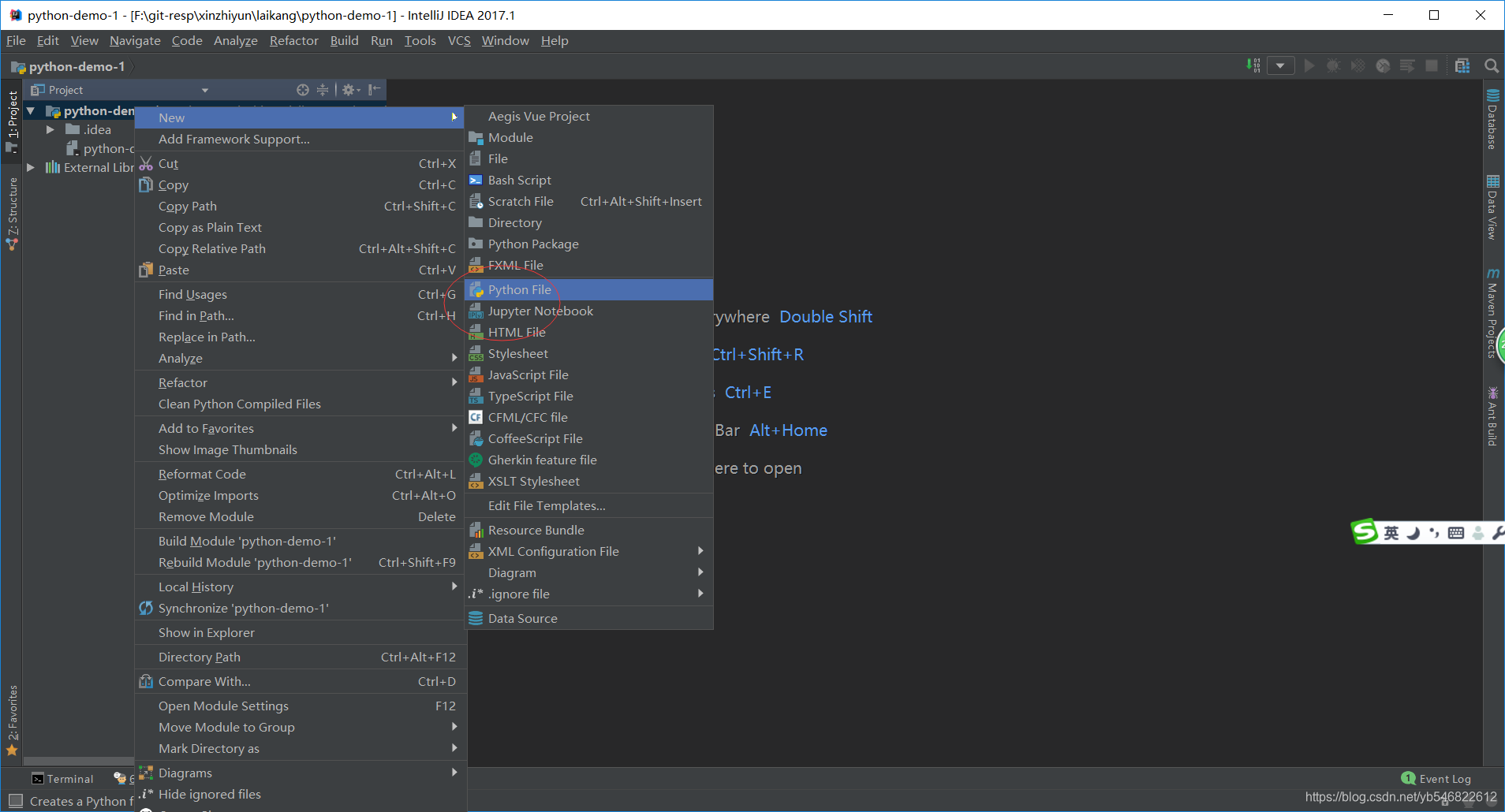
Task: Select Jupyter Notebook entry
Action: pyautogui.click(x=589, y=311)
